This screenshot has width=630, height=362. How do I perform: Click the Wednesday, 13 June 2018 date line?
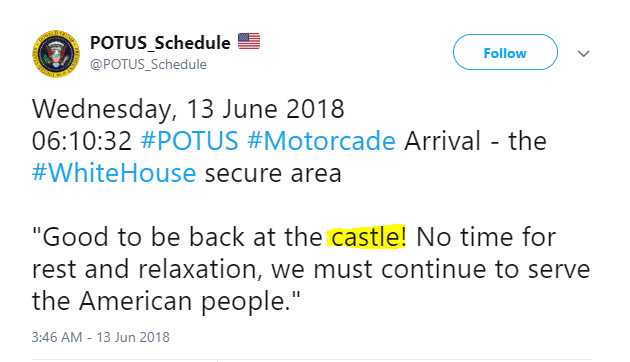[188, 109]
